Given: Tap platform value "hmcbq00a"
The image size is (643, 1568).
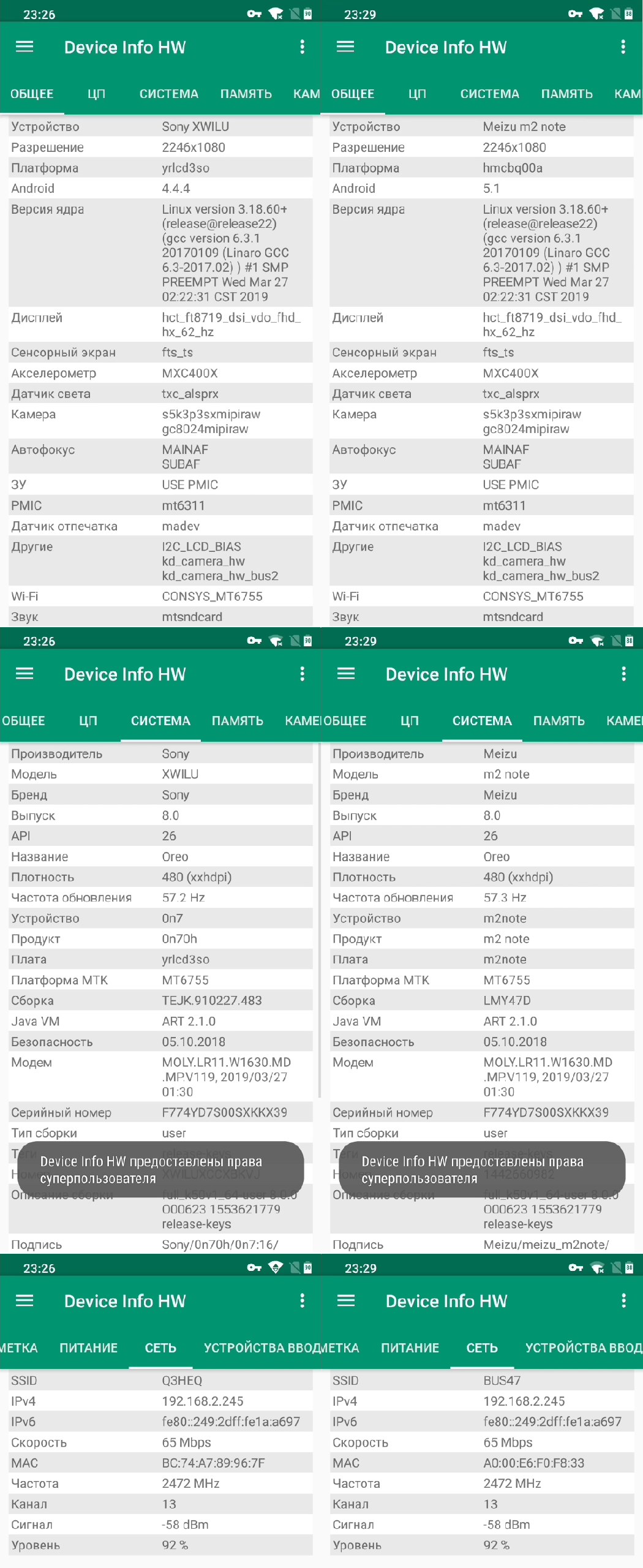Looking at the screenshot, I should click(513, 168).
